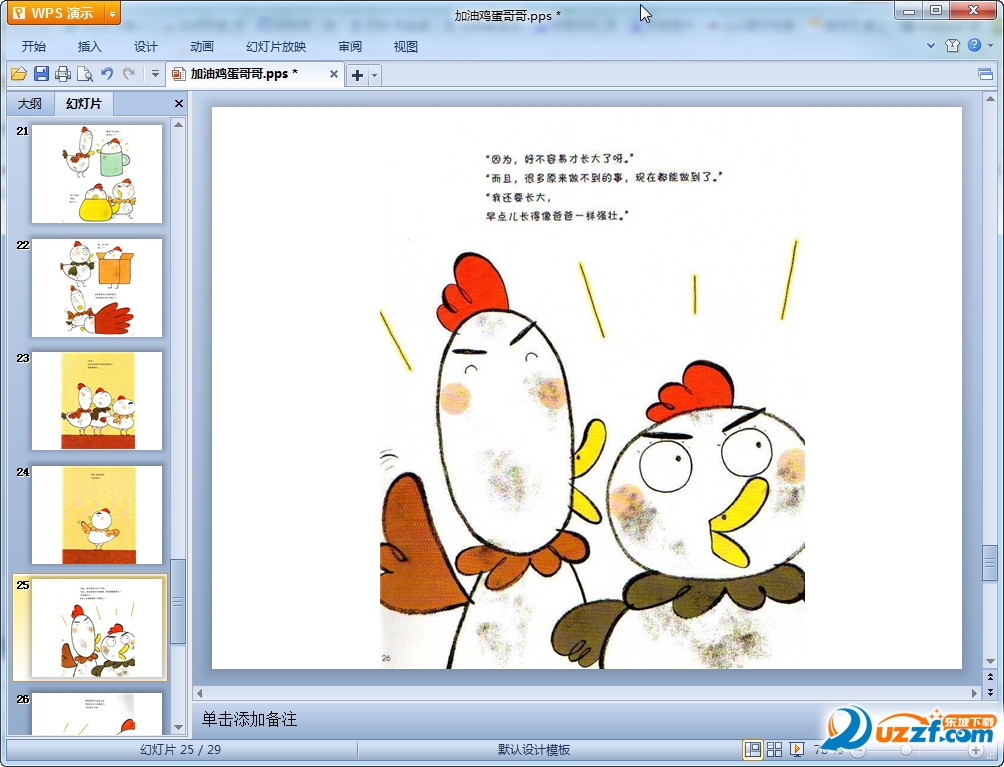This screenshot has height=767, width=1004.
Task: Click the slide editor vertical scrollbar handle
Action: point(990,563)
